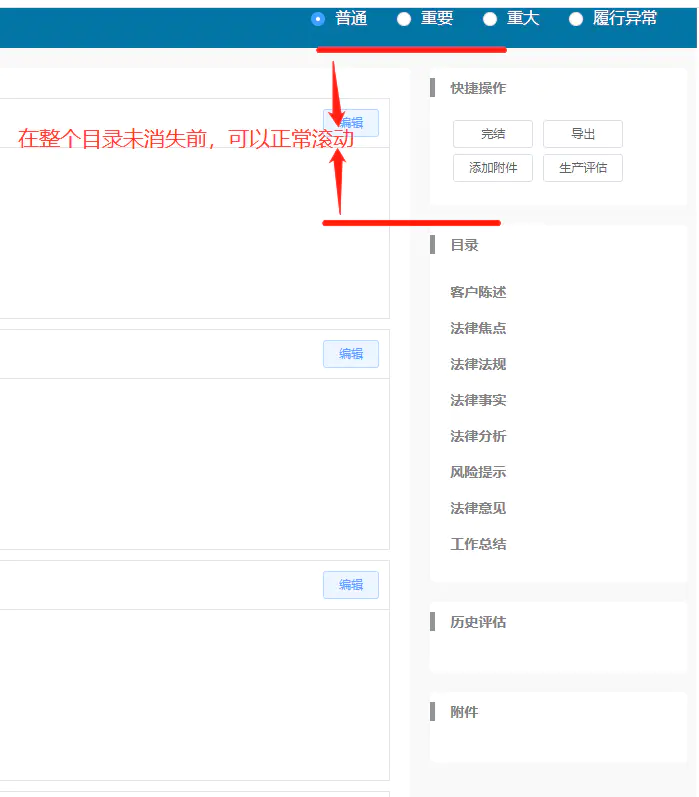Navigate to 法律分析 directory entry
This screenshot has width=699, height=797.
(x=478, y=436)
